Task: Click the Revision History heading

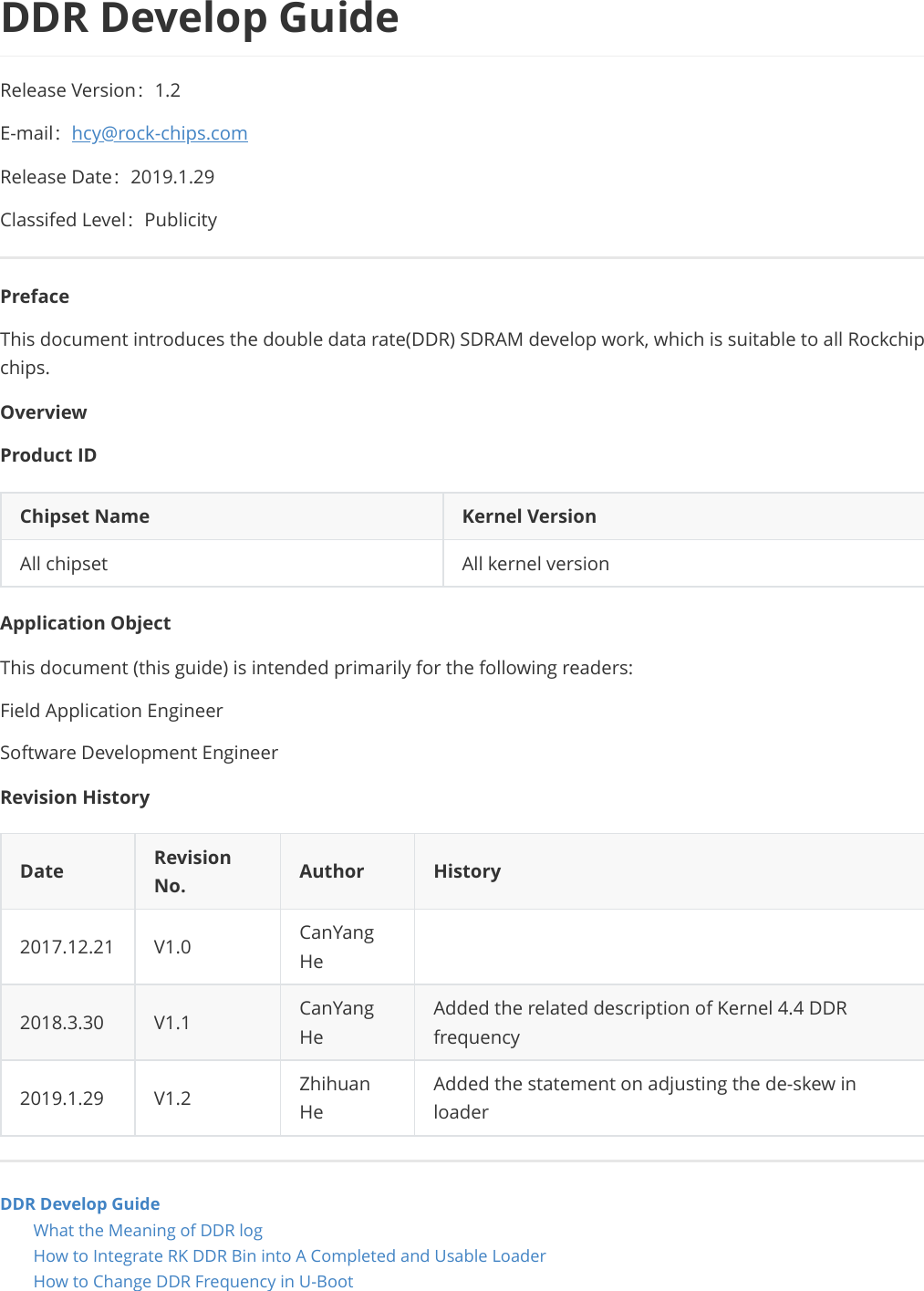Action: [75, 797]
